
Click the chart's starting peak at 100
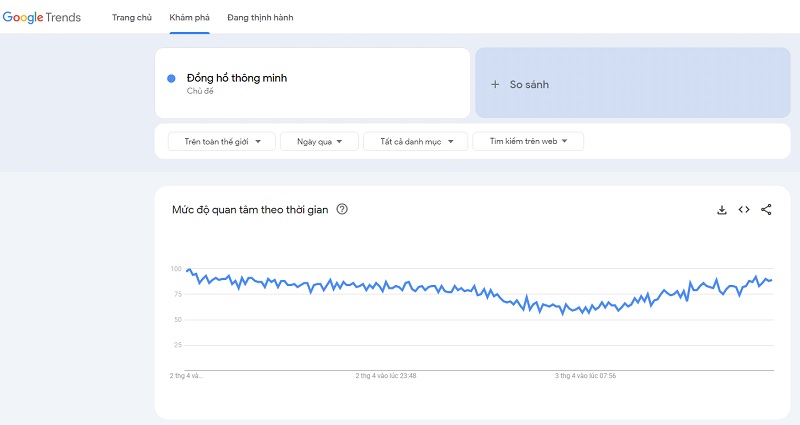[x=189, y=270]
